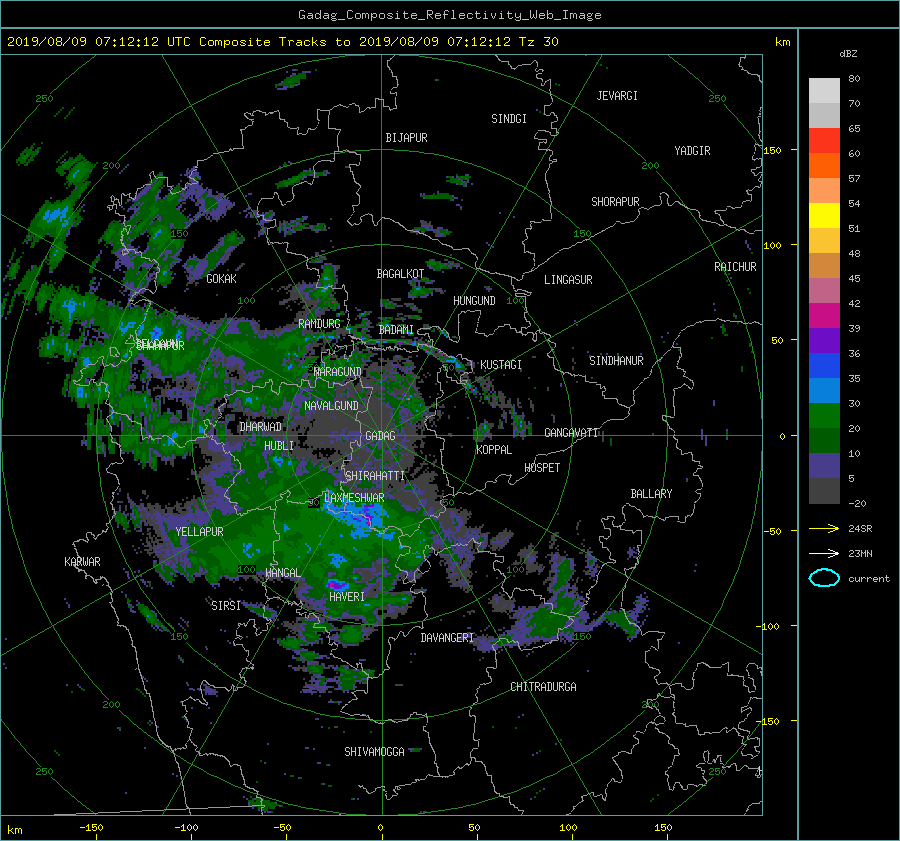Click the HUNGUND city label
Image resolution: width=900 pixels, height=841 pixels.
[x=474, y=301]
